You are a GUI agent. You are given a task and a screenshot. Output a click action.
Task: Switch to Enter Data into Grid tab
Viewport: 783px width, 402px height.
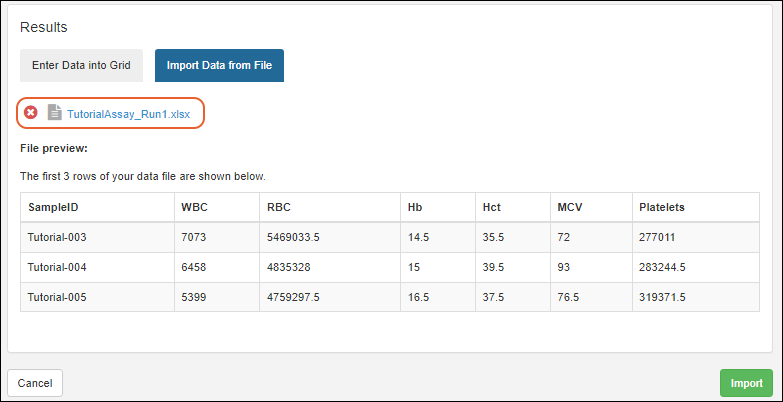tap(82, 65)
